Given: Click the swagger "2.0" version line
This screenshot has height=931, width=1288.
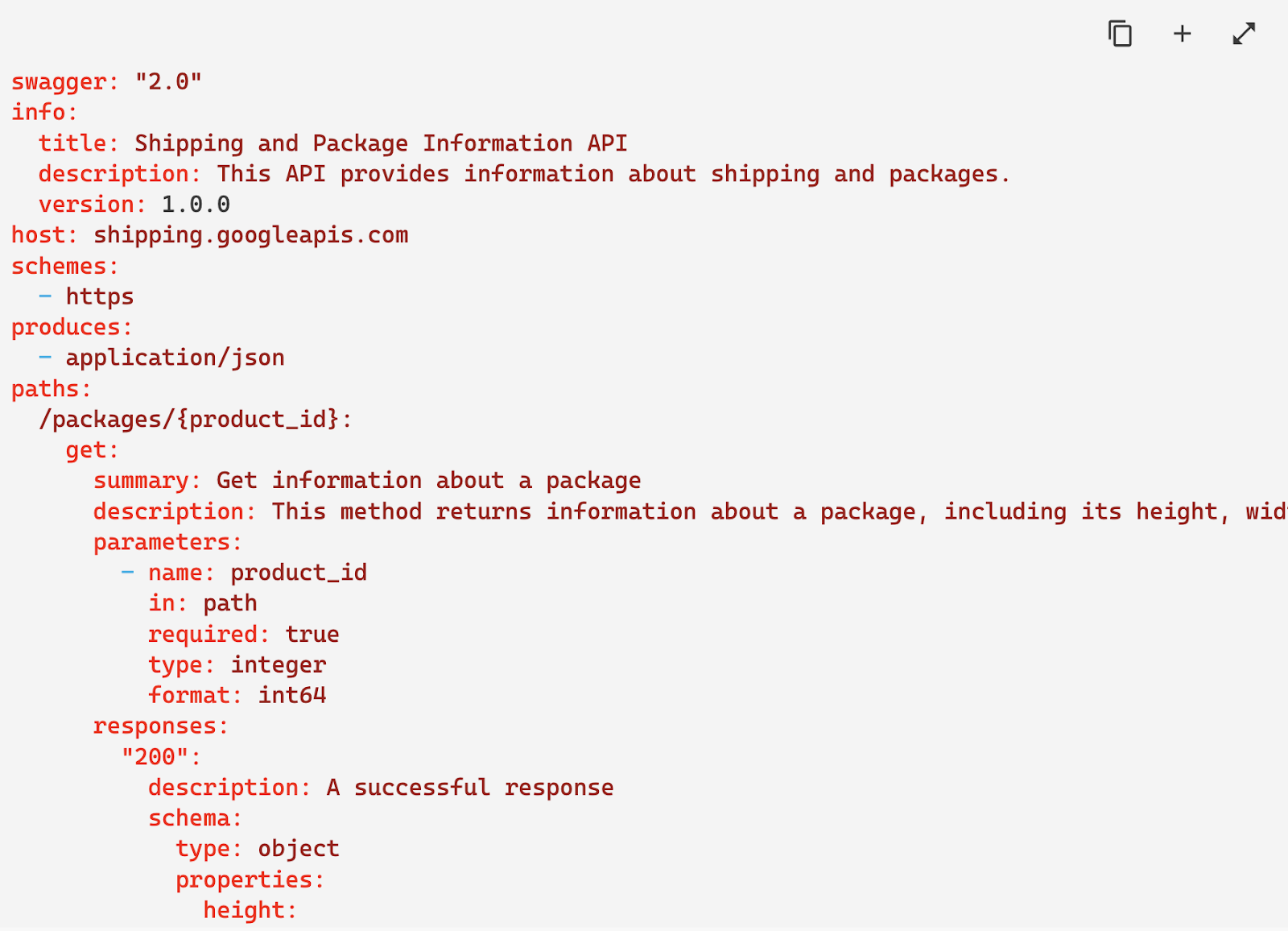Looking at the screenshot, I should [106, 82].
